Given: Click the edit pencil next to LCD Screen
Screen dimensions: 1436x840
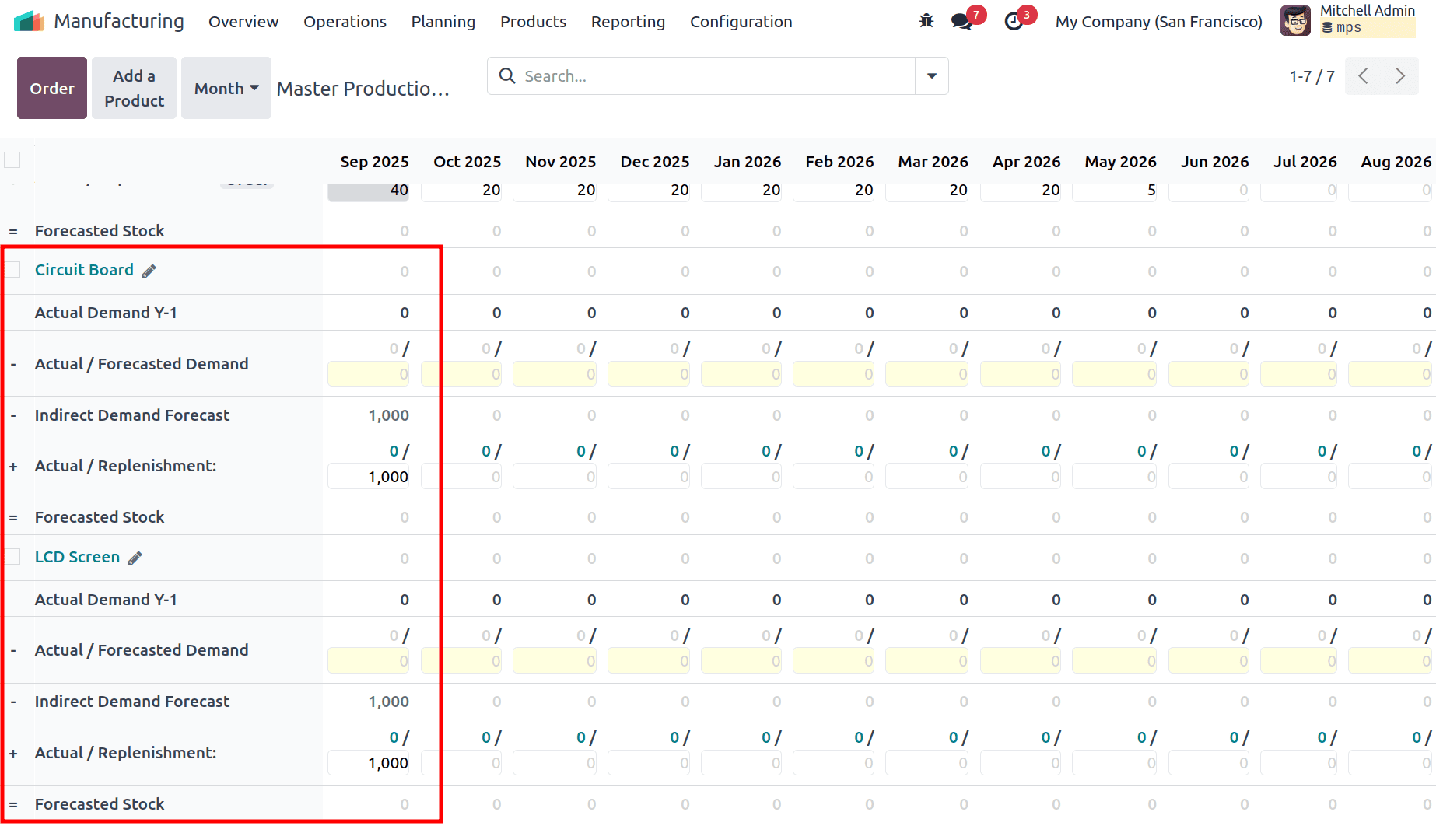Looking at the screenshot, I should 134,558.
